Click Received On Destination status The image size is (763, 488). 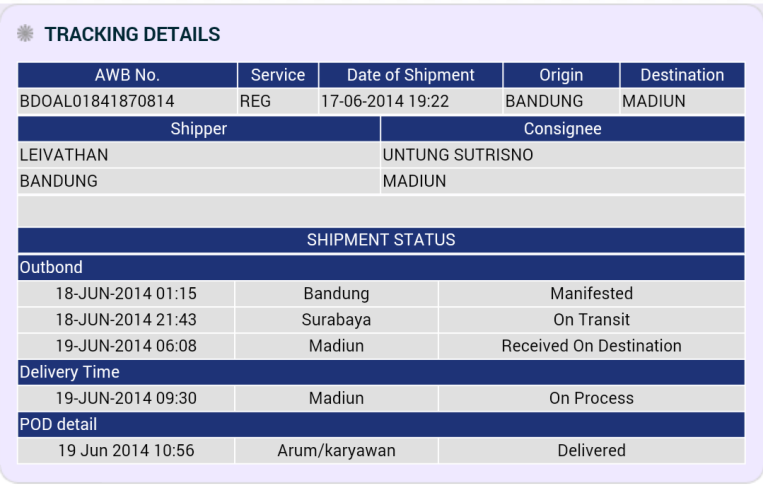point(591,346)
